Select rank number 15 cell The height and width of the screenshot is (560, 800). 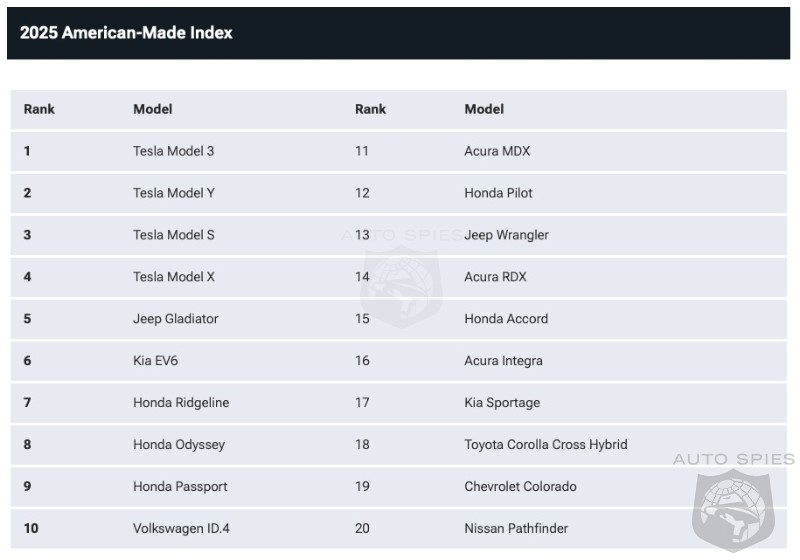tap(362, 319)
